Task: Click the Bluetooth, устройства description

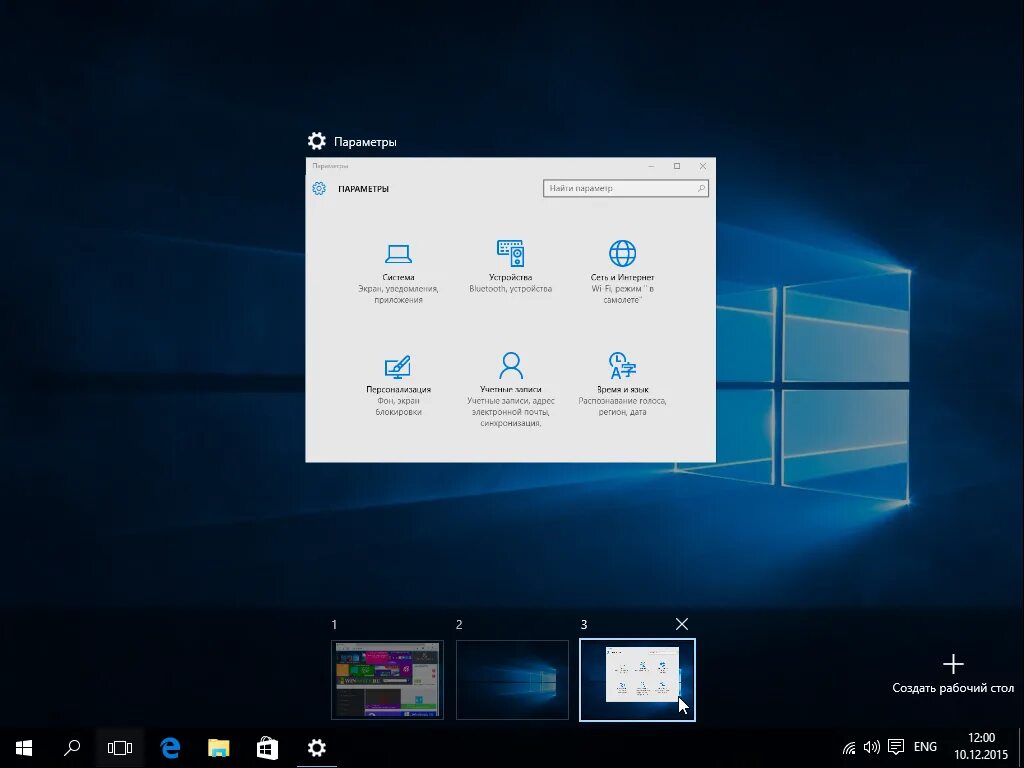Action: point(510,289)
